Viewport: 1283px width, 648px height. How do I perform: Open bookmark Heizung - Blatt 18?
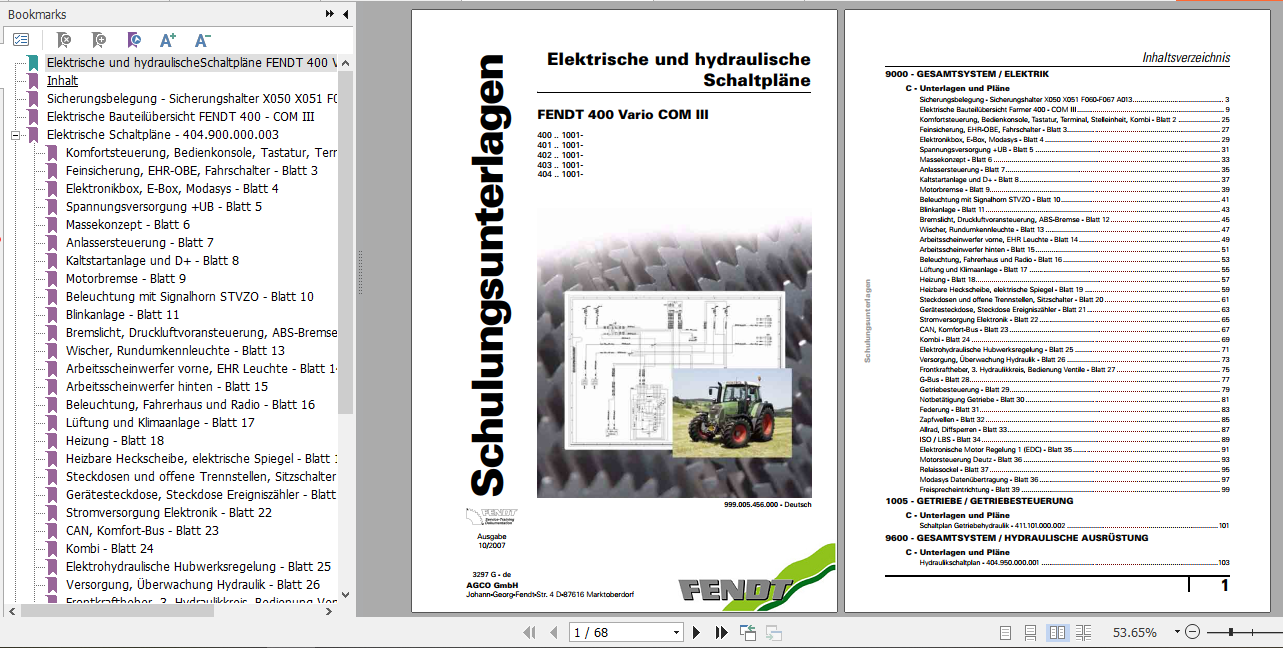114,440
